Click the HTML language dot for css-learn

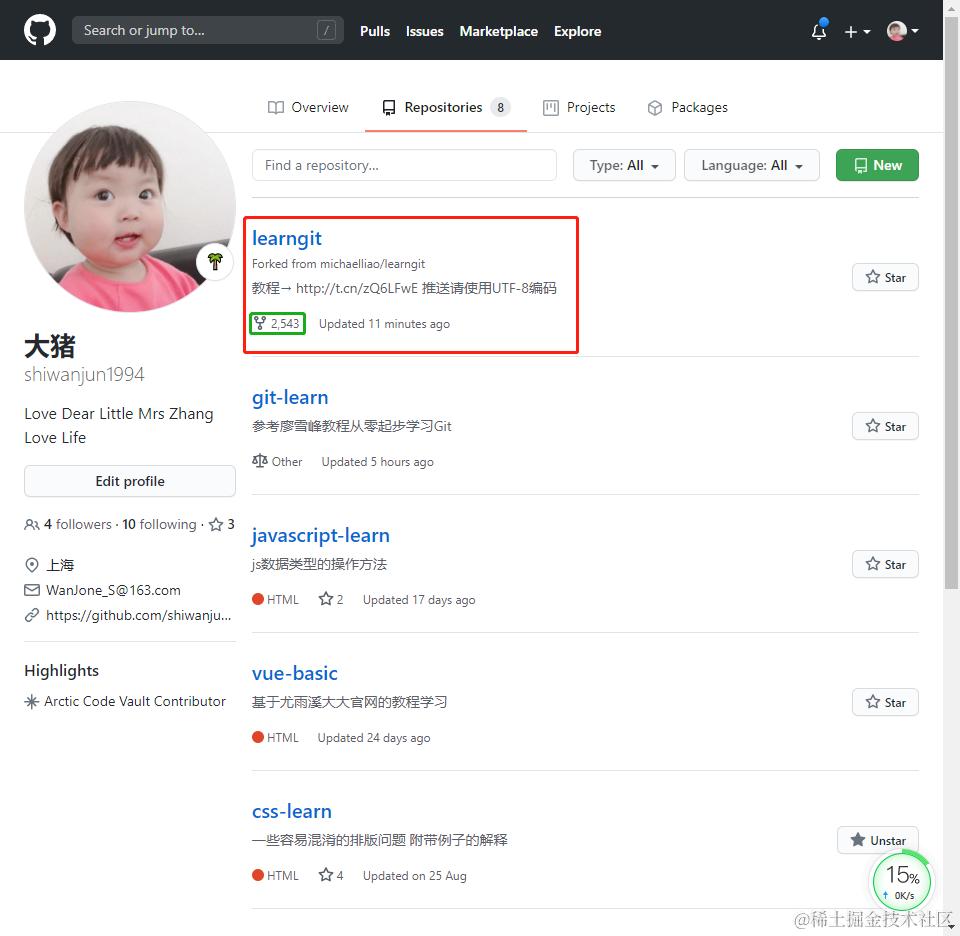point(258,875)
